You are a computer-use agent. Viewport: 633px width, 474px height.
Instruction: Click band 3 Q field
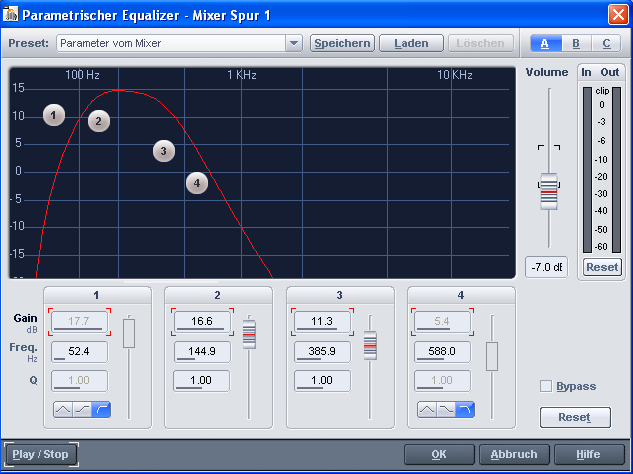pos(323,381)
